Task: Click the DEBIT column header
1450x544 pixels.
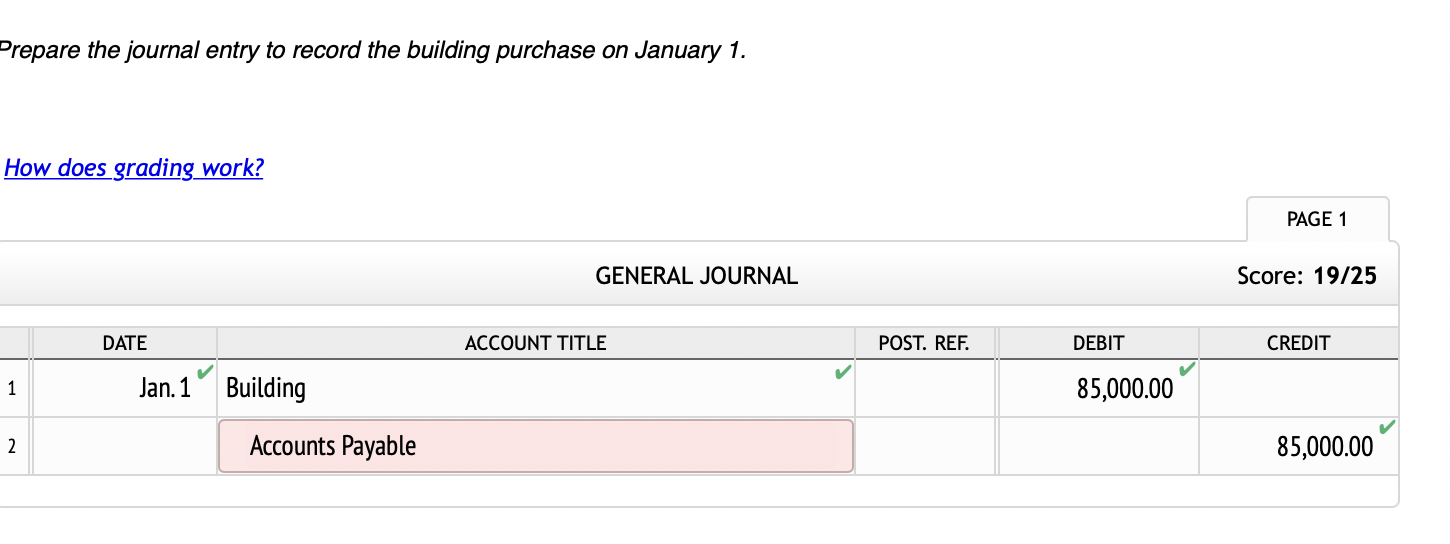Action: click(1098, 343)
